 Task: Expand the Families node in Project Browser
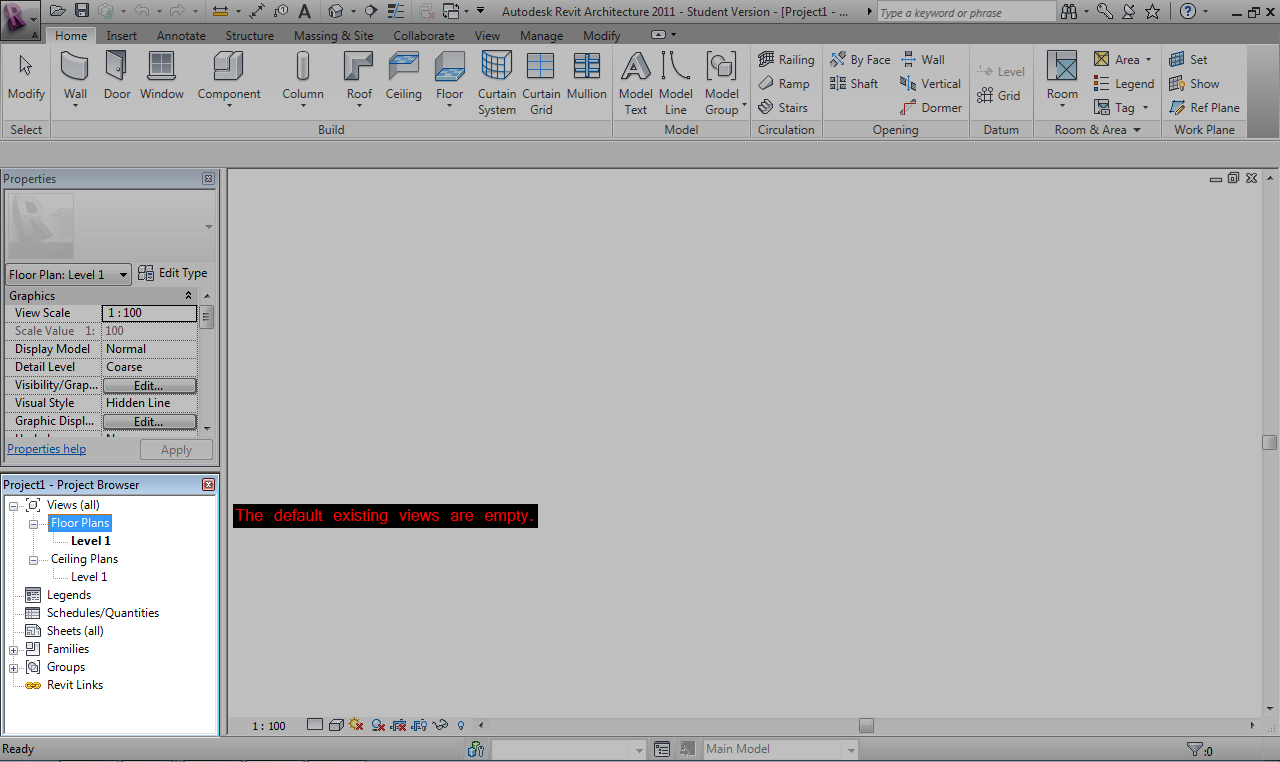pos(14,649)
